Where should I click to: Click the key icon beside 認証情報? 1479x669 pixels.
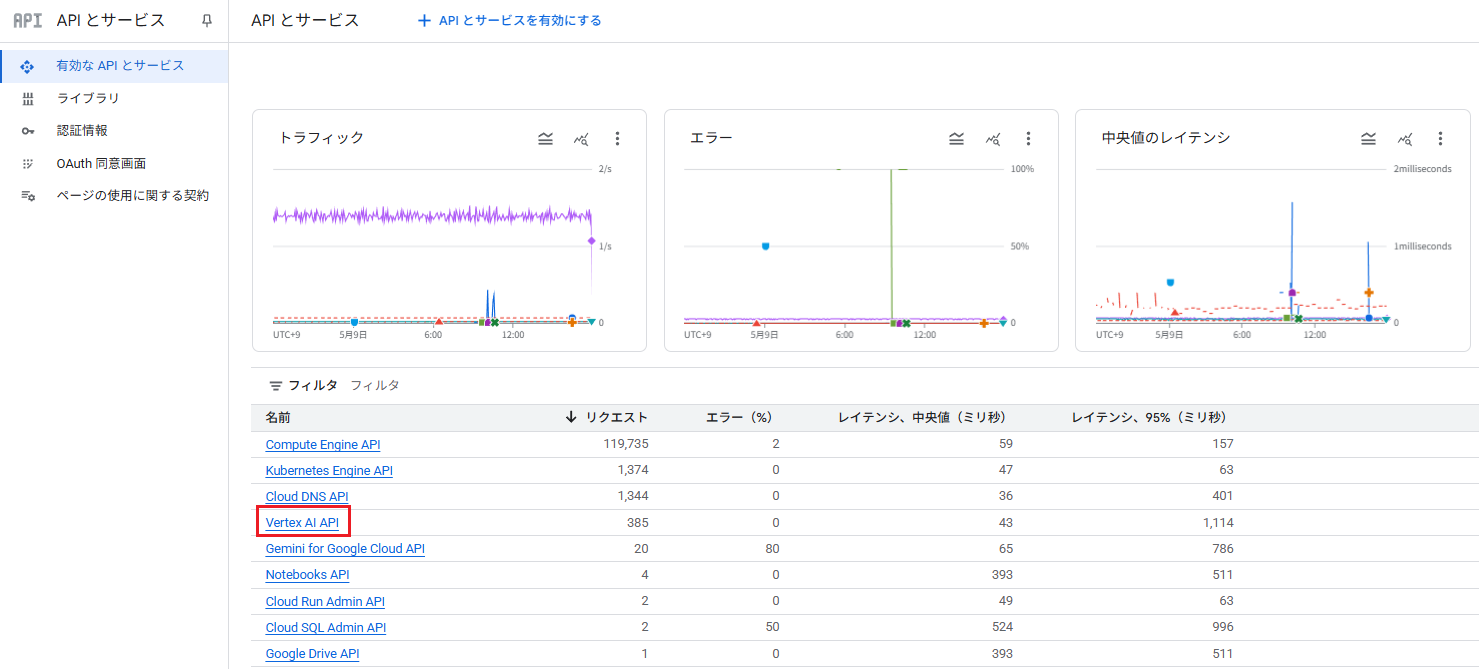(x=27, y=131)
